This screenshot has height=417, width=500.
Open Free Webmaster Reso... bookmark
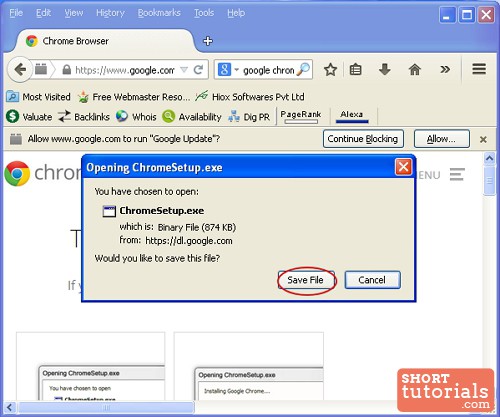pyautogui.click(x=134, y=97)
